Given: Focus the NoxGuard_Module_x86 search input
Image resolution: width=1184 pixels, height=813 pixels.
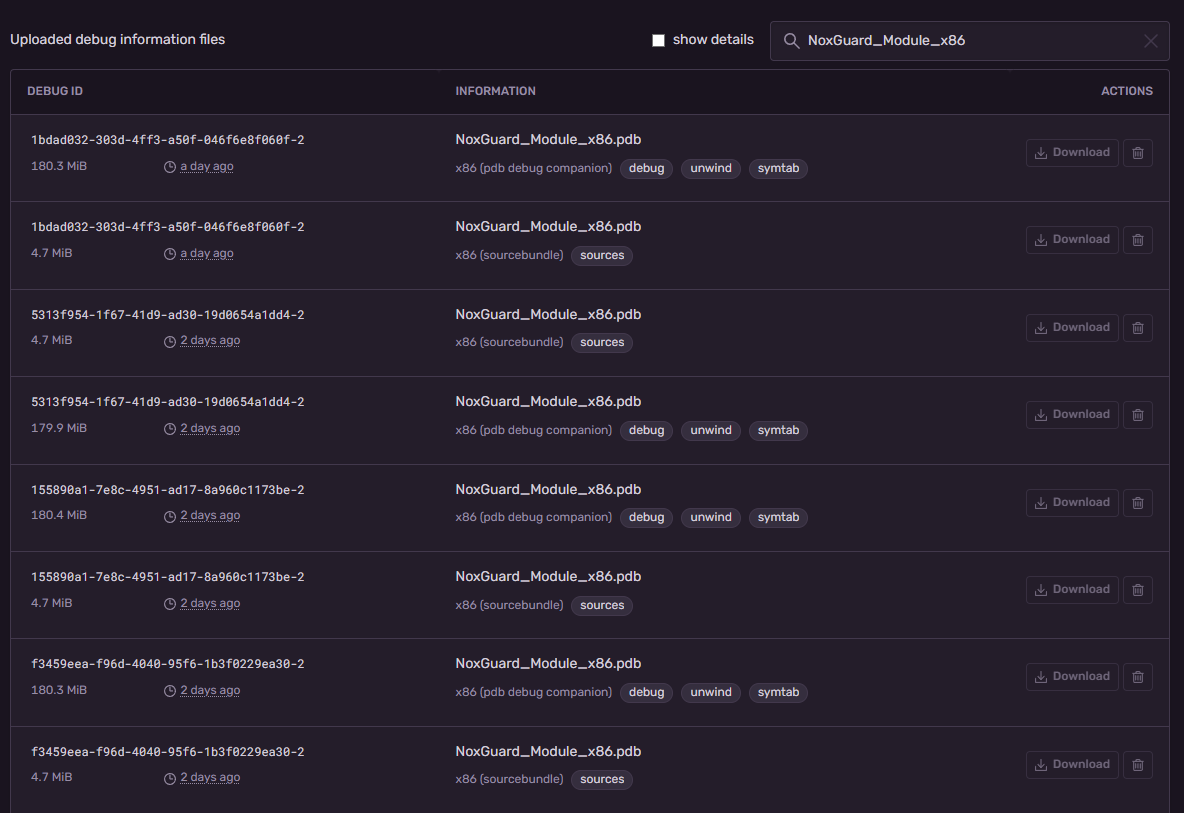Looking at the screenshot, I should (x=970, y=41).
